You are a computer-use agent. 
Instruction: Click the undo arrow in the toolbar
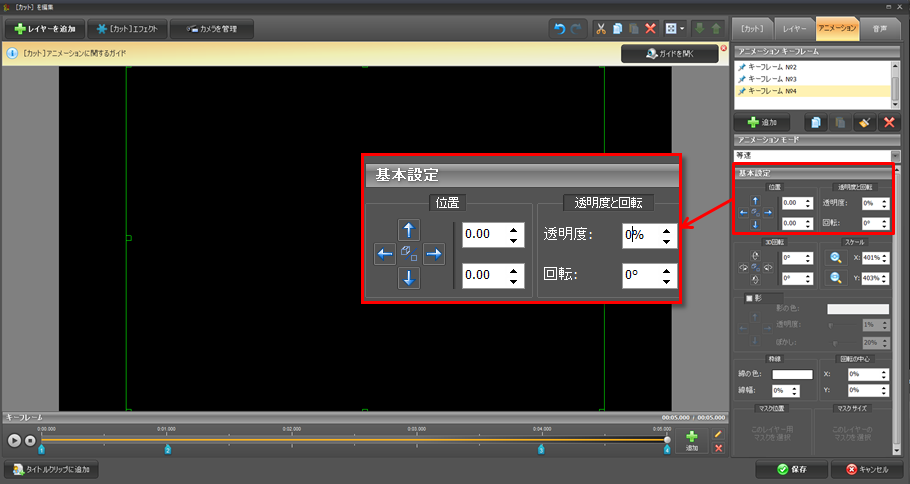point(560,29)
